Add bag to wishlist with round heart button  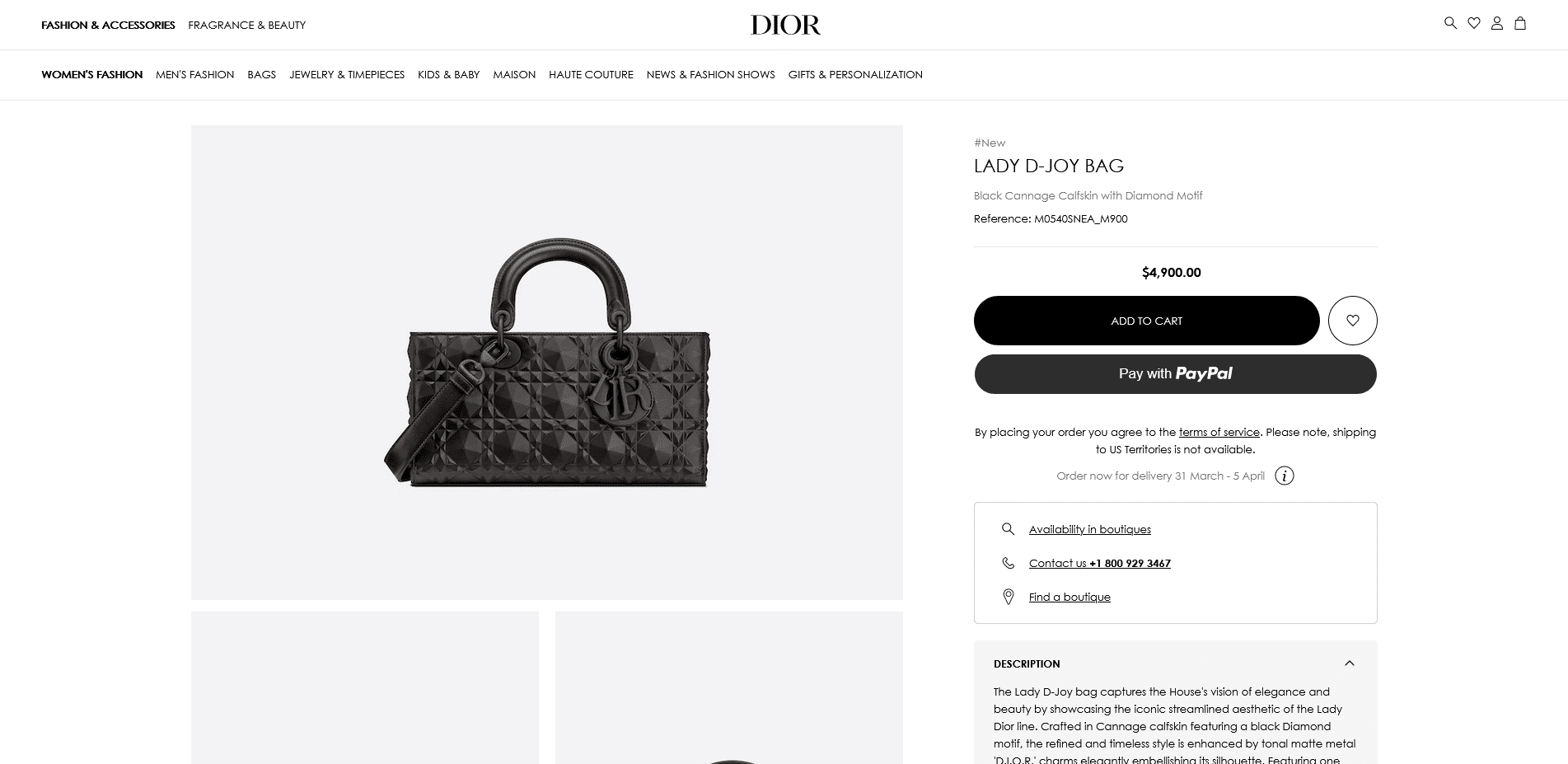tap(1352, 321)
